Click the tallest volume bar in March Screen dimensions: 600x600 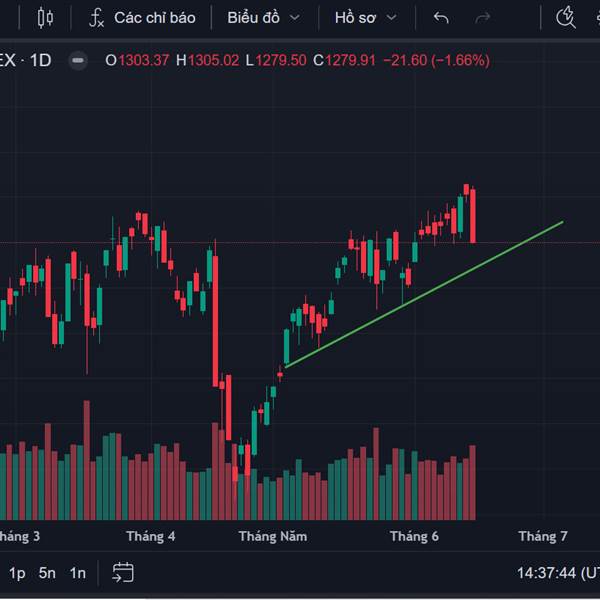point(87,460)
